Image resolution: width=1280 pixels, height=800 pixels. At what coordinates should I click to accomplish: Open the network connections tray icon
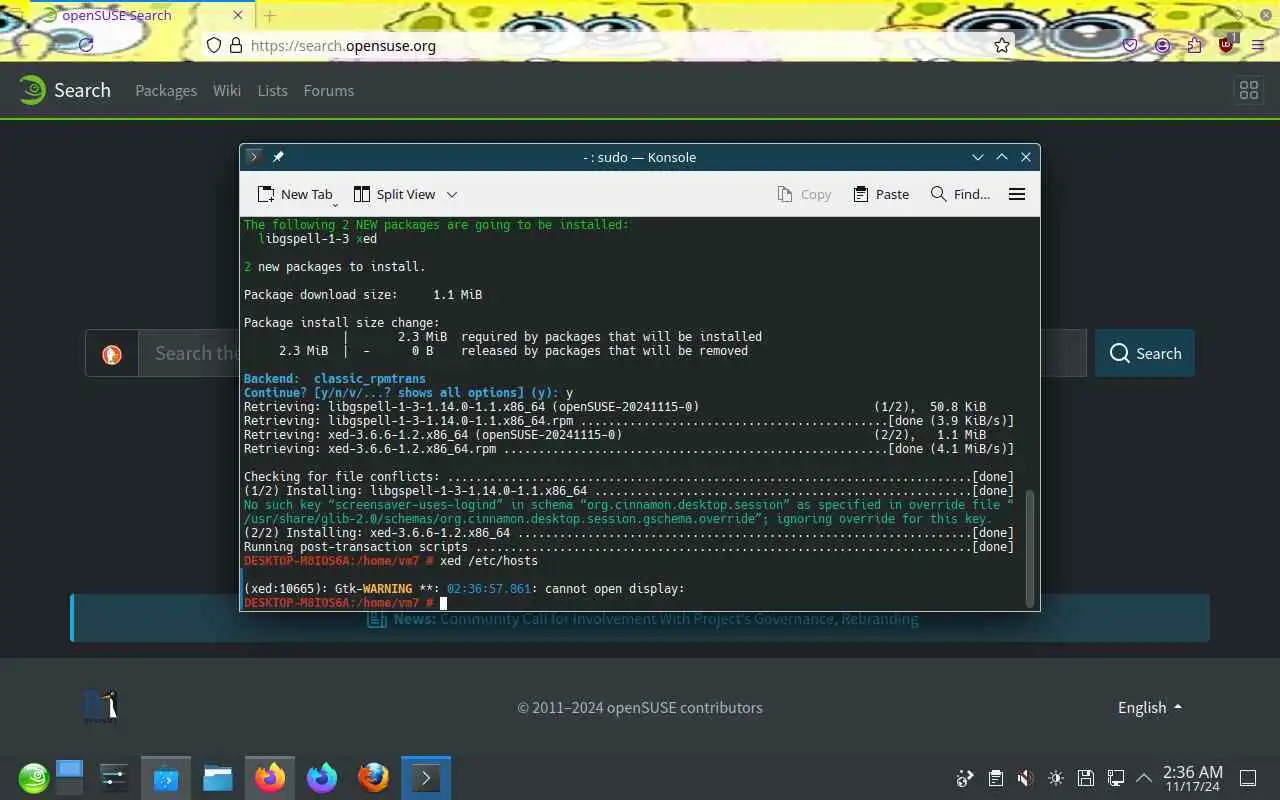click(x=1116, y=778)
